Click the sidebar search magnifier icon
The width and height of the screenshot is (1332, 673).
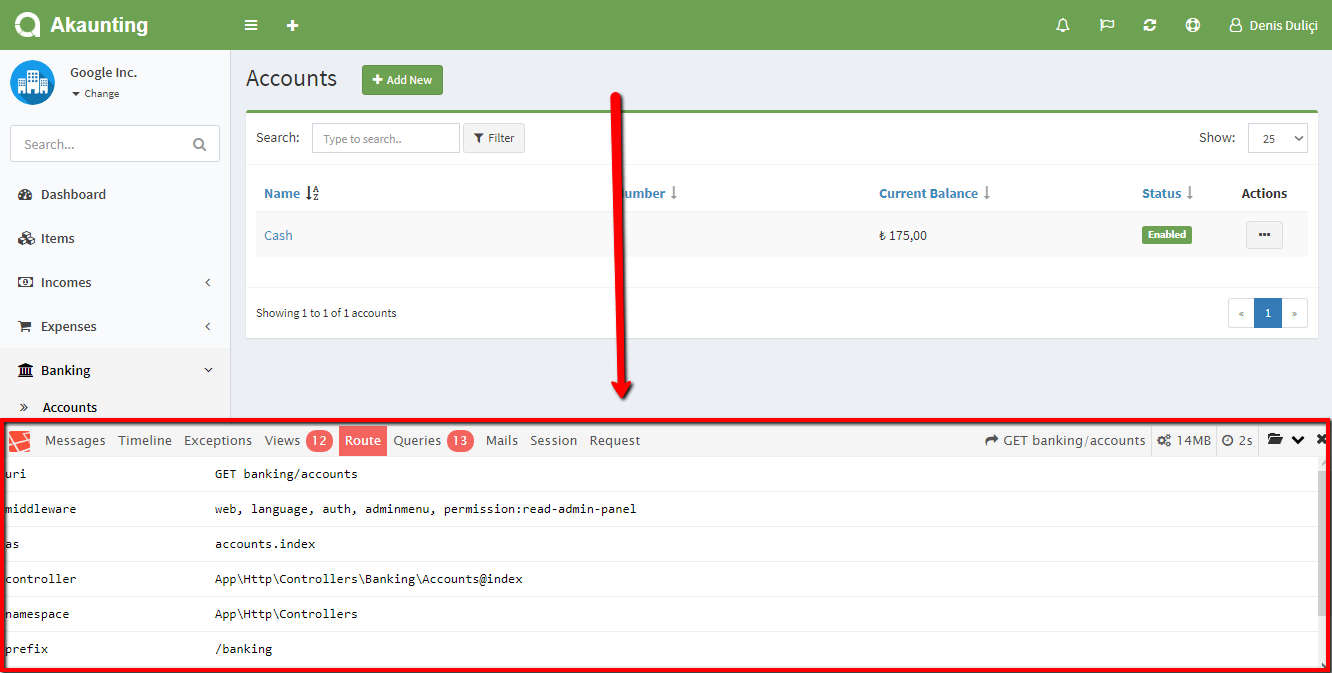(x=200, y=144)
